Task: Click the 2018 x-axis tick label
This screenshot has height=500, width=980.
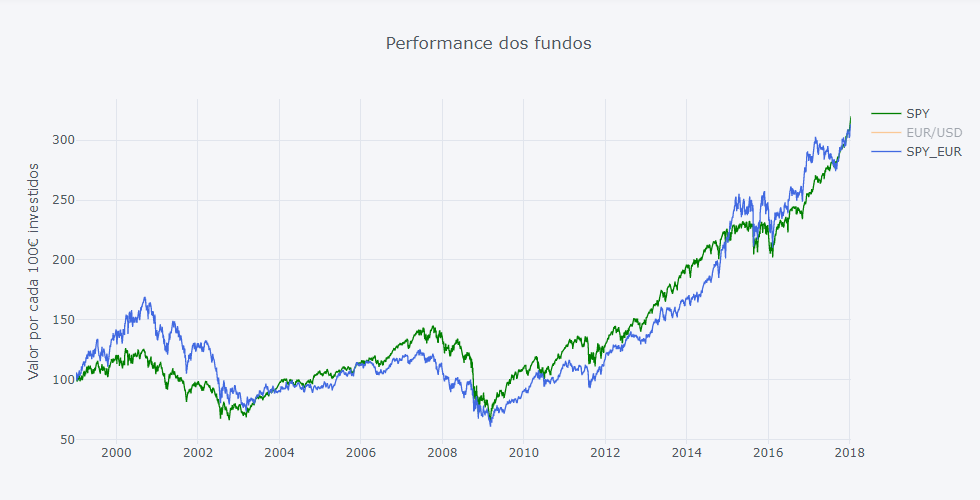Action: [849, 452]
